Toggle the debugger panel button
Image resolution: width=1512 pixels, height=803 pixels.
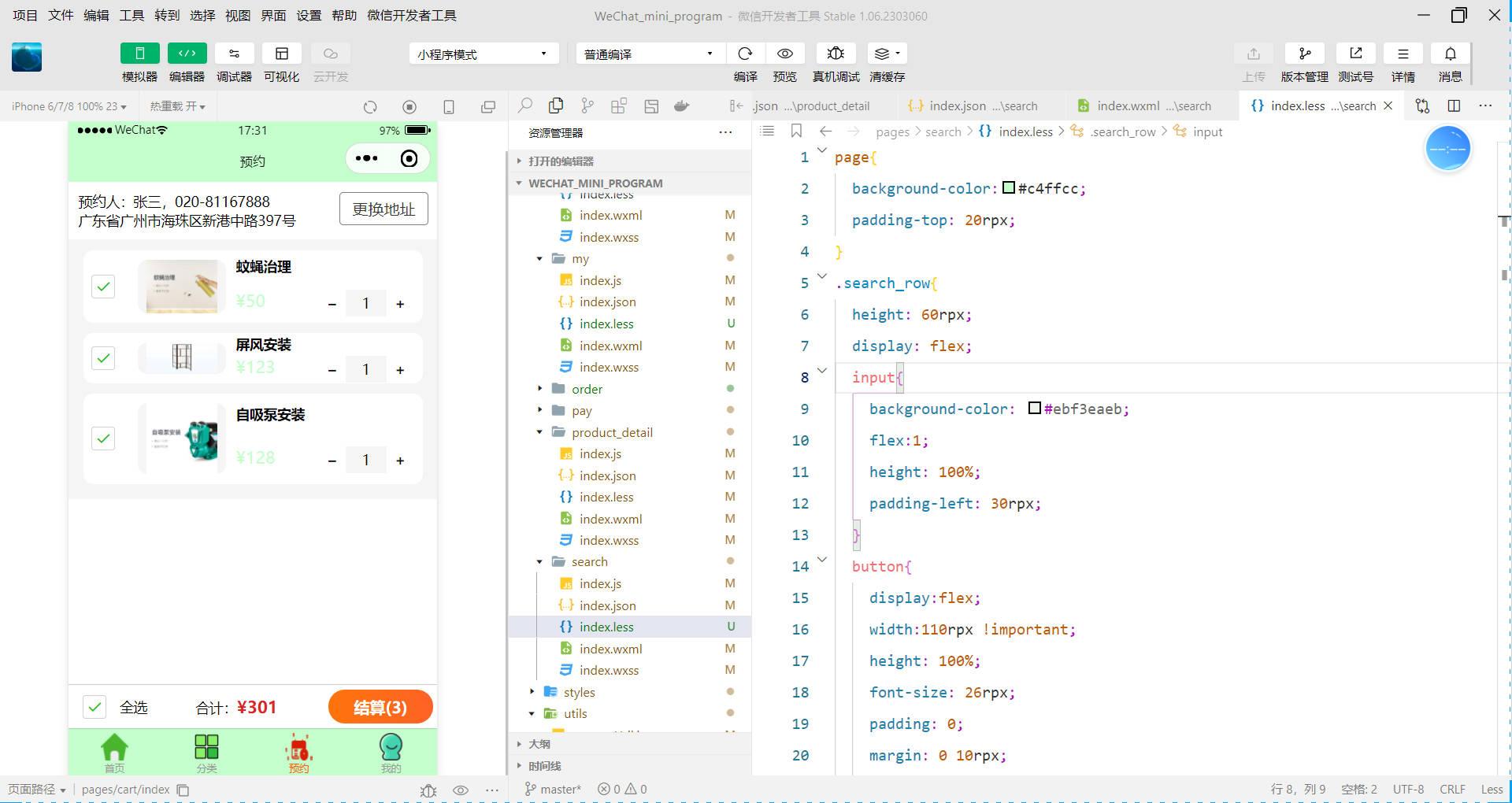pyautogui.click(x=234, y=54)
